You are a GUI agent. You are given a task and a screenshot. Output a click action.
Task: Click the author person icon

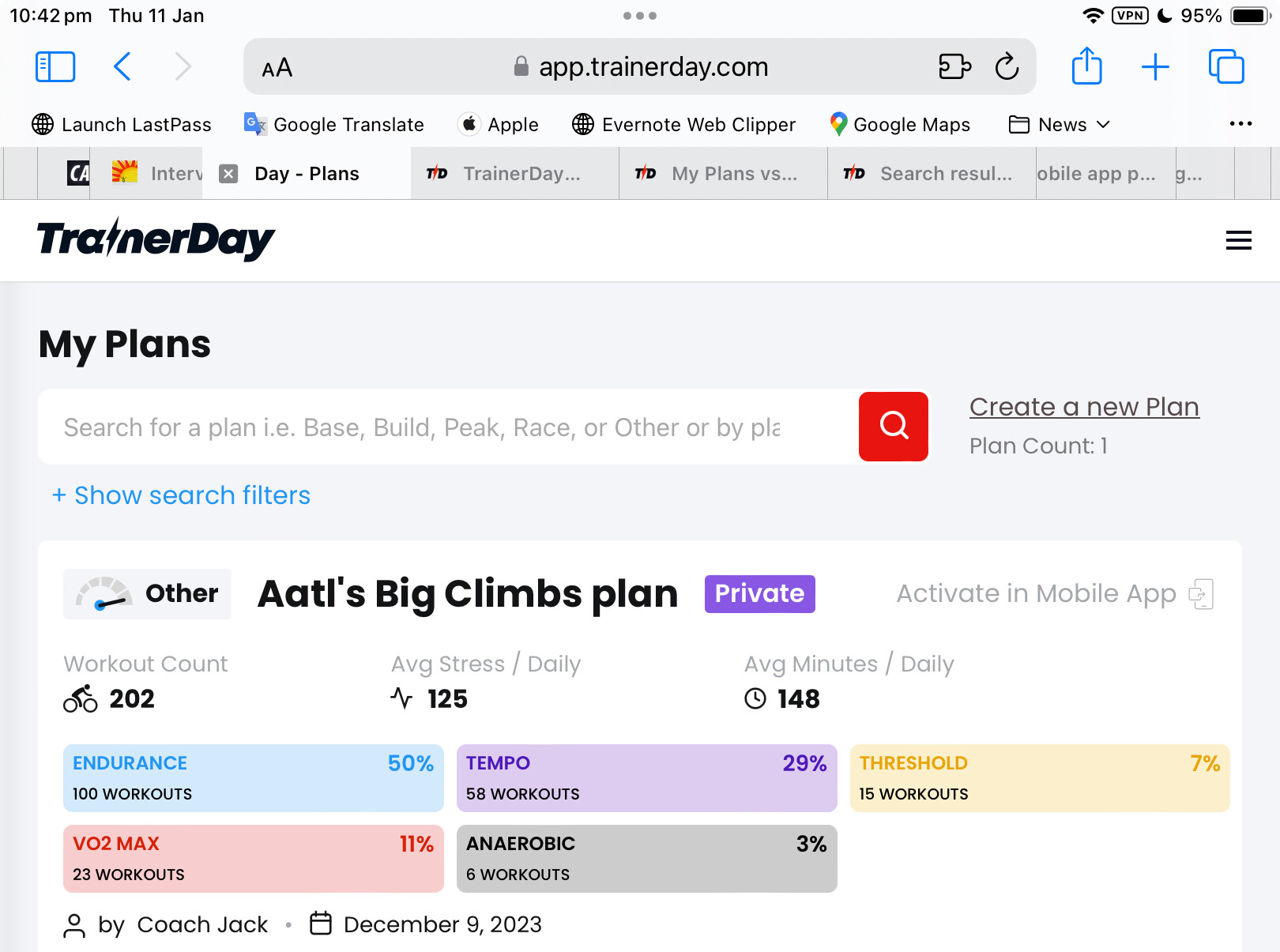click(x=74, y=925)
